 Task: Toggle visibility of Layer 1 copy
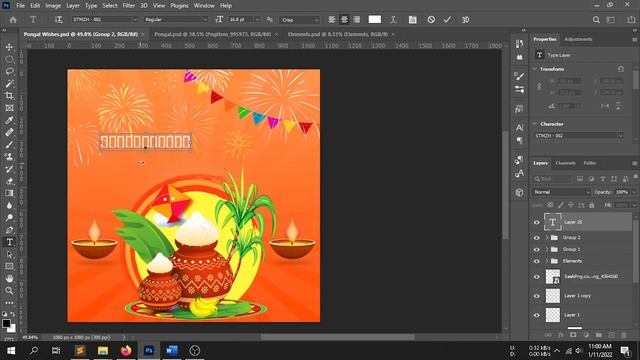(x=536, y=296)
